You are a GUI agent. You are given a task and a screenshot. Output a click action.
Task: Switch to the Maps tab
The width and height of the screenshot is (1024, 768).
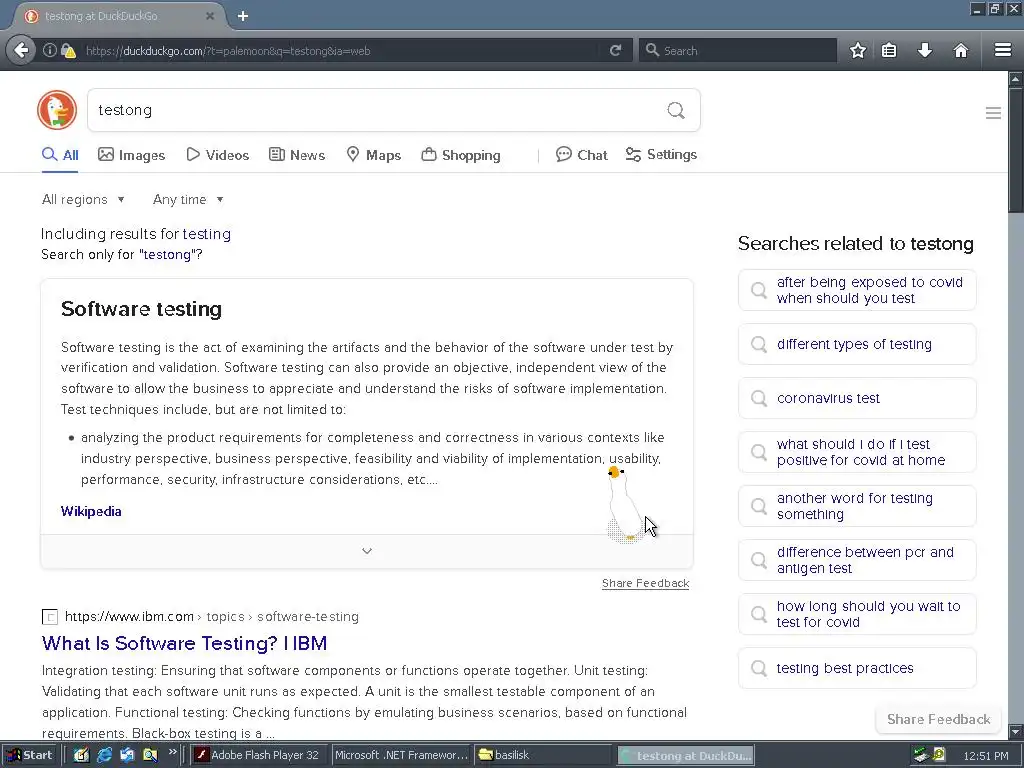point(374,155)
